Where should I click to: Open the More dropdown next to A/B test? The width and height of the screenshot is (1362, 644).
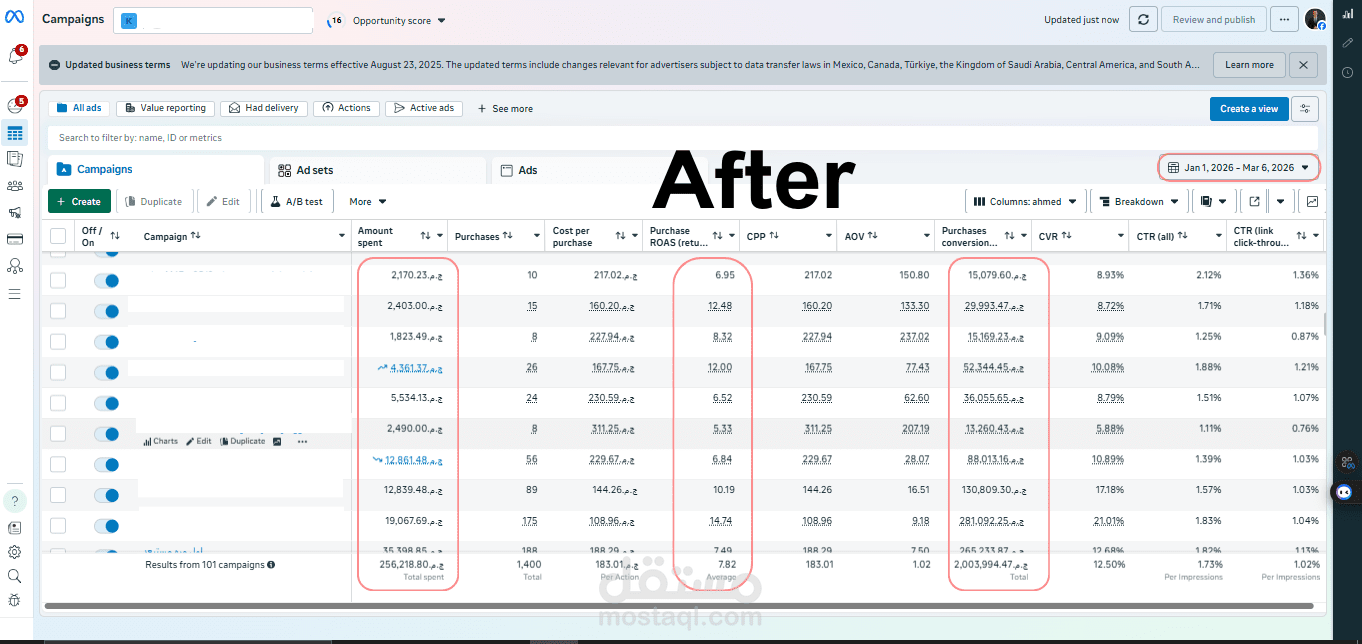(x=367, y=202)
